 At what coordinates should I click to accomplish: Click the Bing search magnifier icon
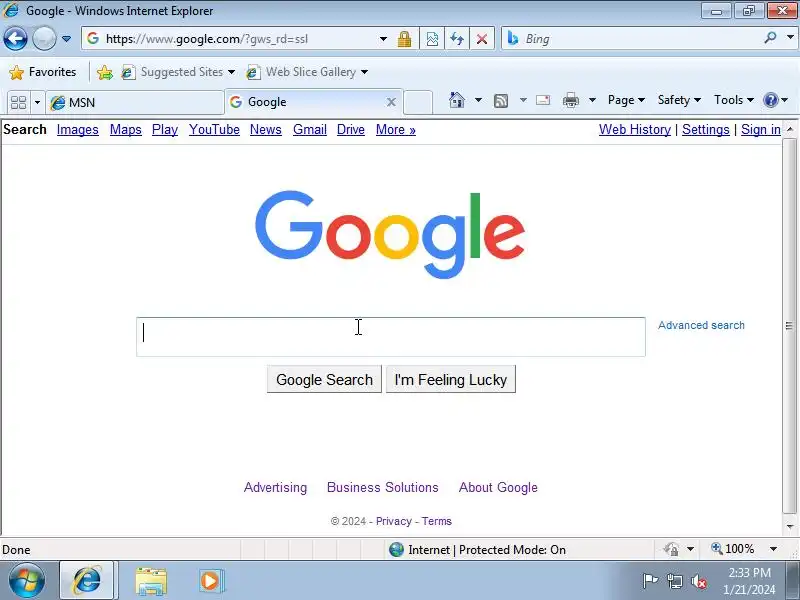pos(770,38)
